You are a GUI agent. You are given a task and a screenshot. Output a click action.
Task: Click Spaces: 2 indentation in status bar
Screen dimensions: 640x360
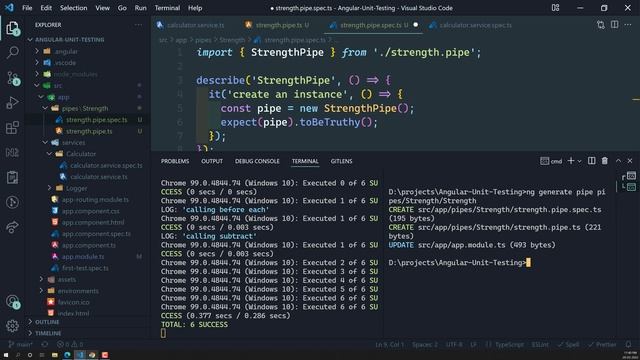pyautogui.click(x=424, y=344)
